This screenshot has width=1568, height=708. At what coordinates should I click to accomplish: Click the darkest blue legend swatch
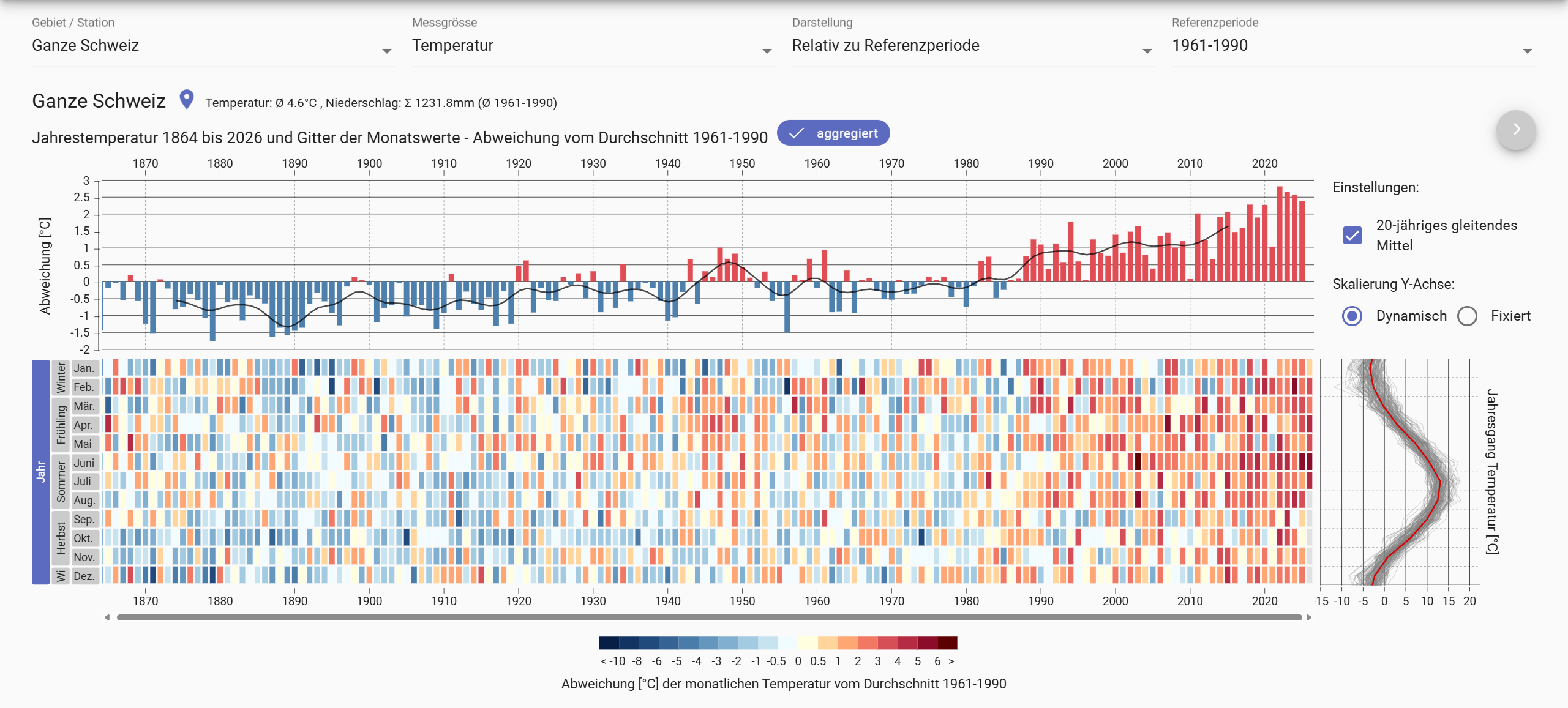[x=609, y=643]
